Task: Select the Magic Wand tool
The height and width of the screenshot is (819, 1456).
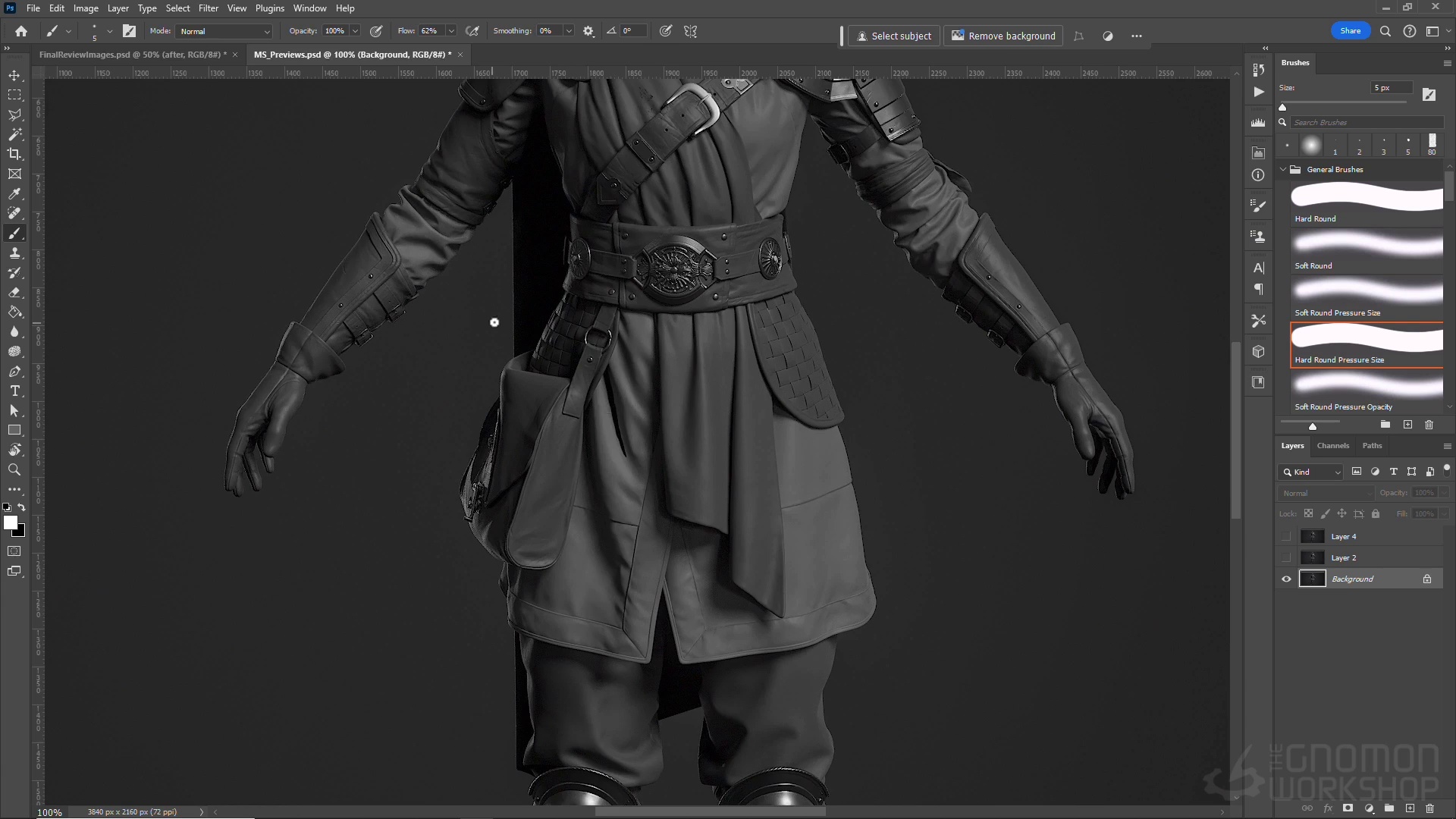Action: pos(14,134)
